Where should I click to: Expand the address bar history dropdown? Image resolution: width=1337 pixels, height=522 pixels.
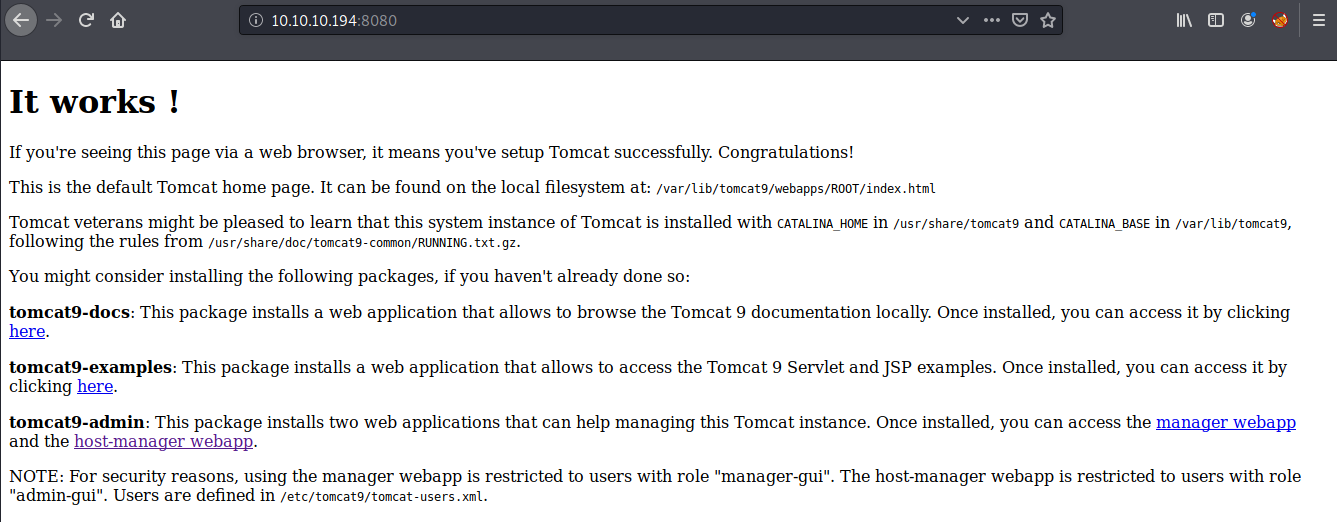click(962, 20)
